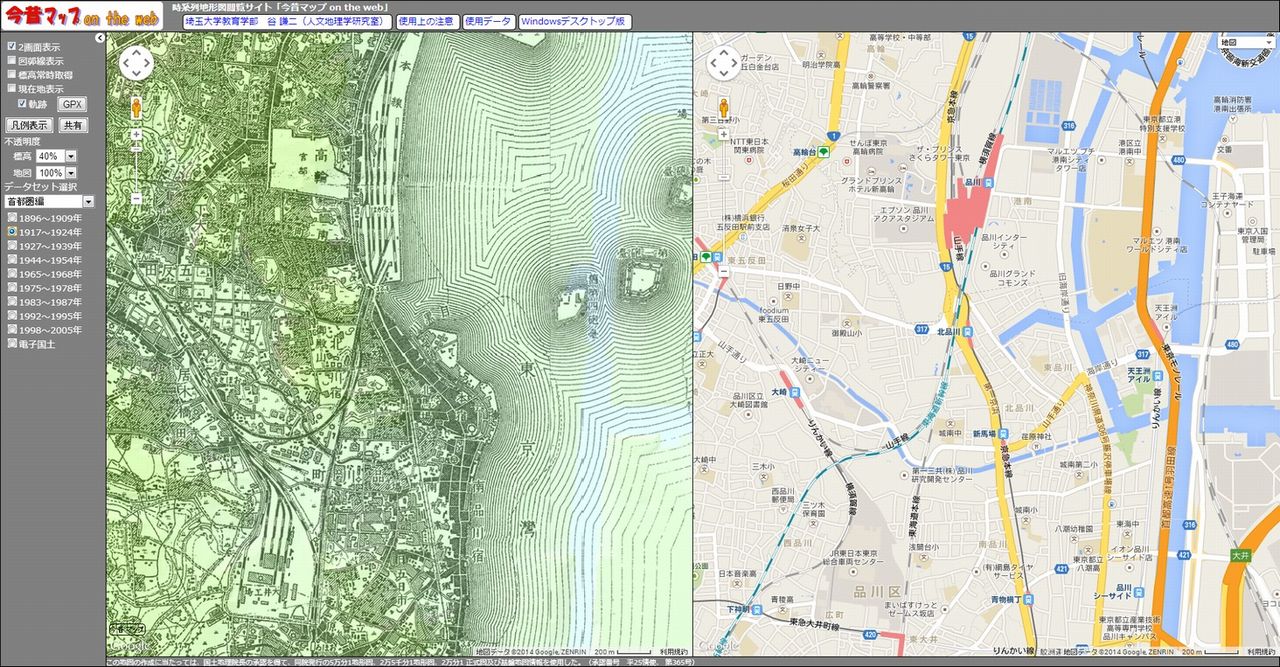Screen dimensions: 1280x667
Task: Zoom out on the historical map
Action: click(x=136, y=198)
